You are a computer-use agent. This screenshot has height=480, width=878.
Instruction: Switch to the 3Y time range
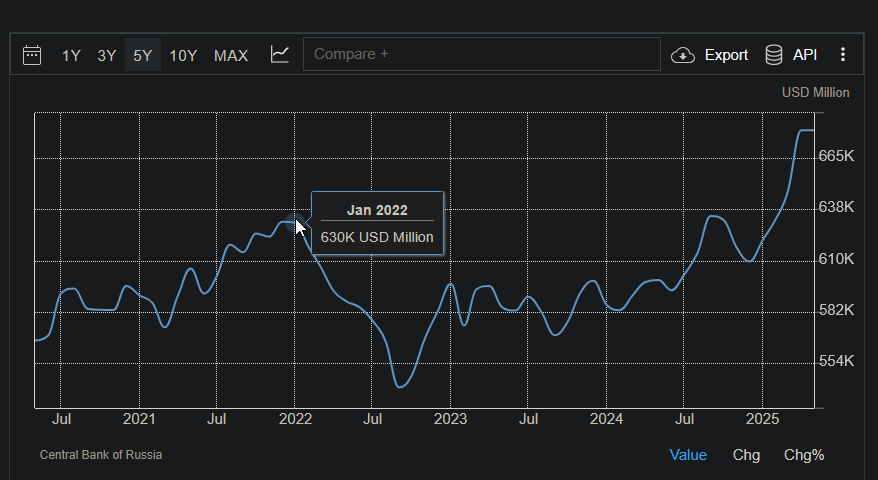click(107, 55)
